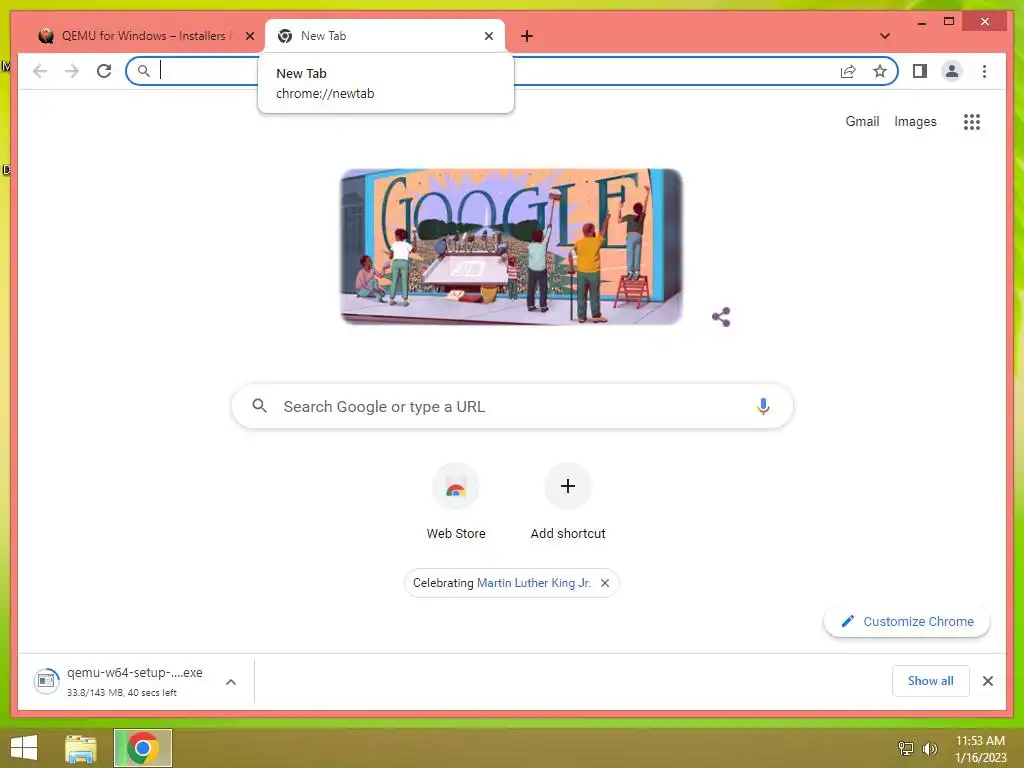Go back using the back arrow

[40, 71]
